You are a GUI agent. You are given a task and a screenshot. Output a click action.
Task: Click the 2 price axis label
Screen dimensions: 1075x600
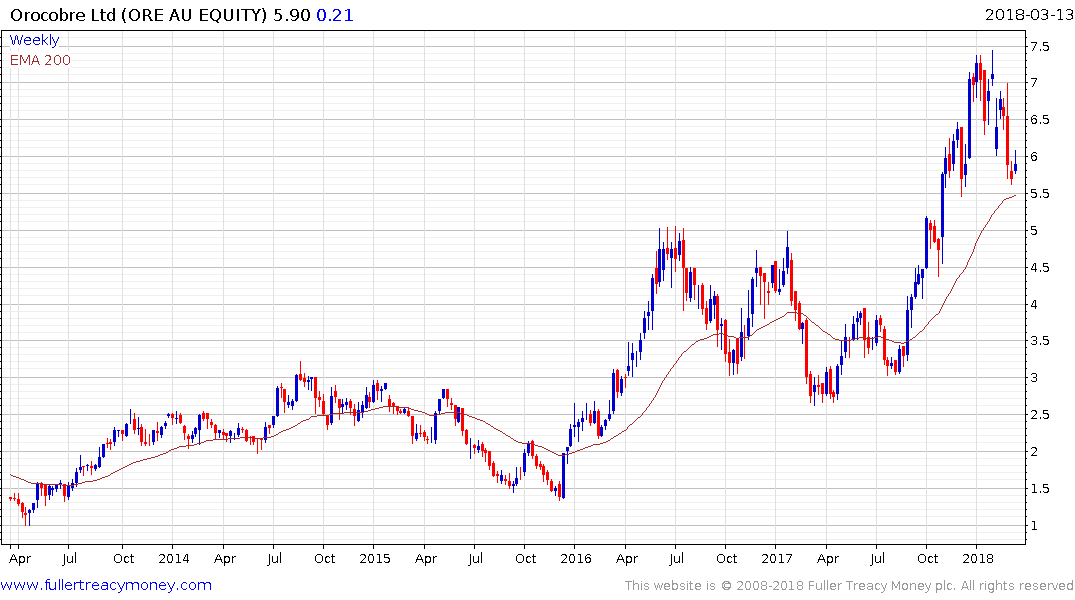1034,452
